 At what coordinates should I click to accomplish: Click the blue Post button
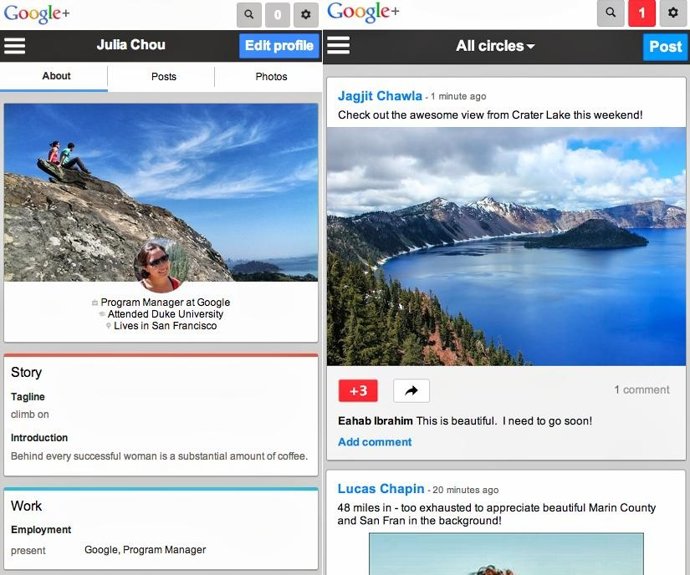(x=665, y=47)
